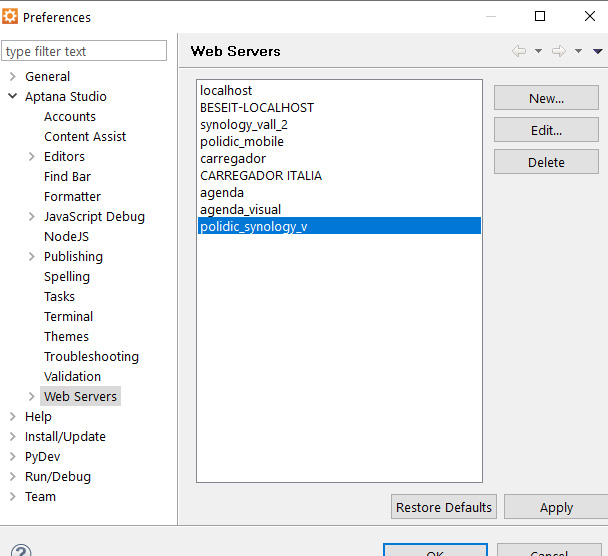Select Publishing preference page
The image size is (608, 556).
[73, 257]
